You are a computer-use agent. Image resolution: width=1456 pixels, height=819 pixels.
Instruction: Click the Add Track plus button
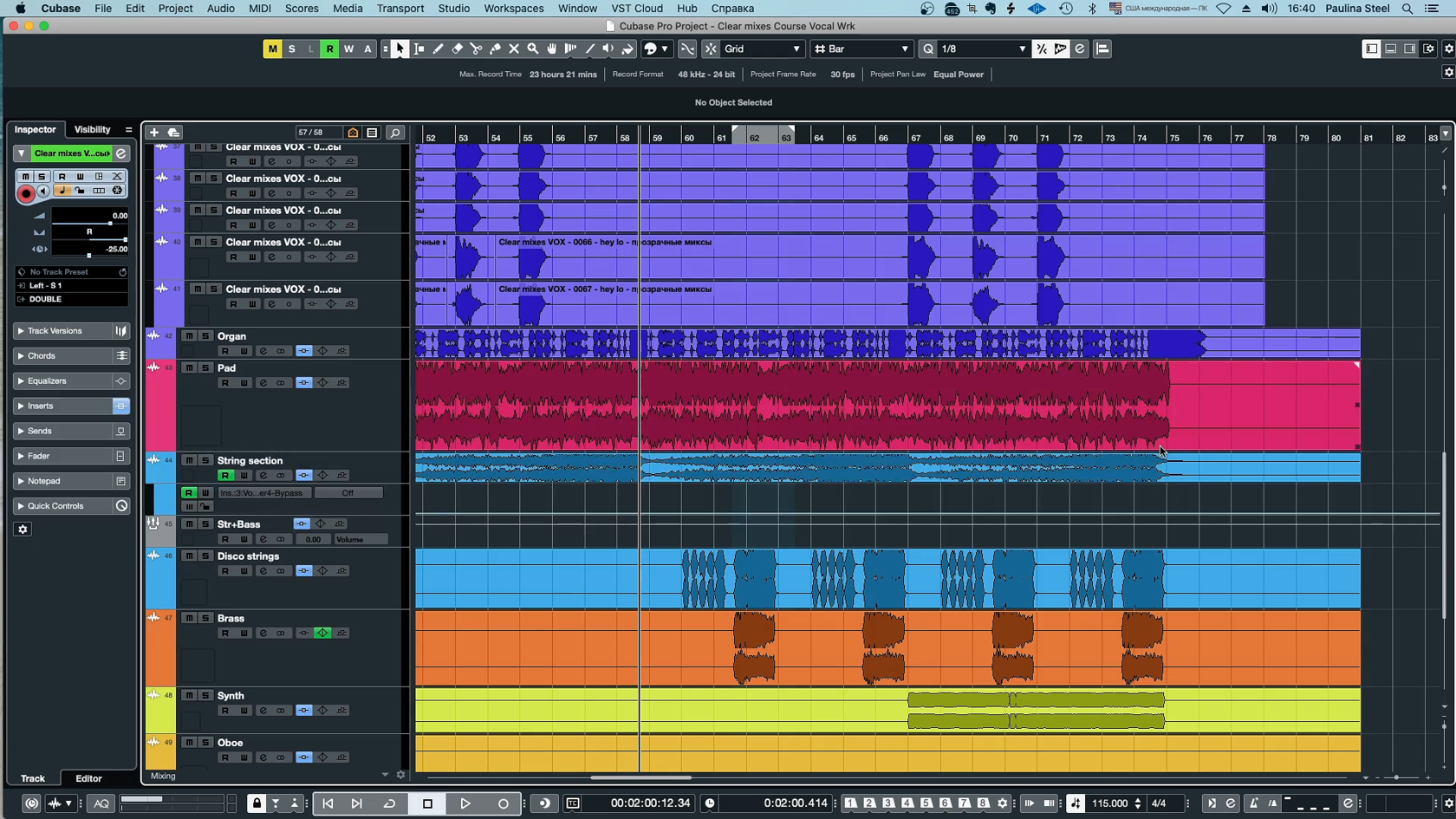pyautogui.click(x=154, y=133)
